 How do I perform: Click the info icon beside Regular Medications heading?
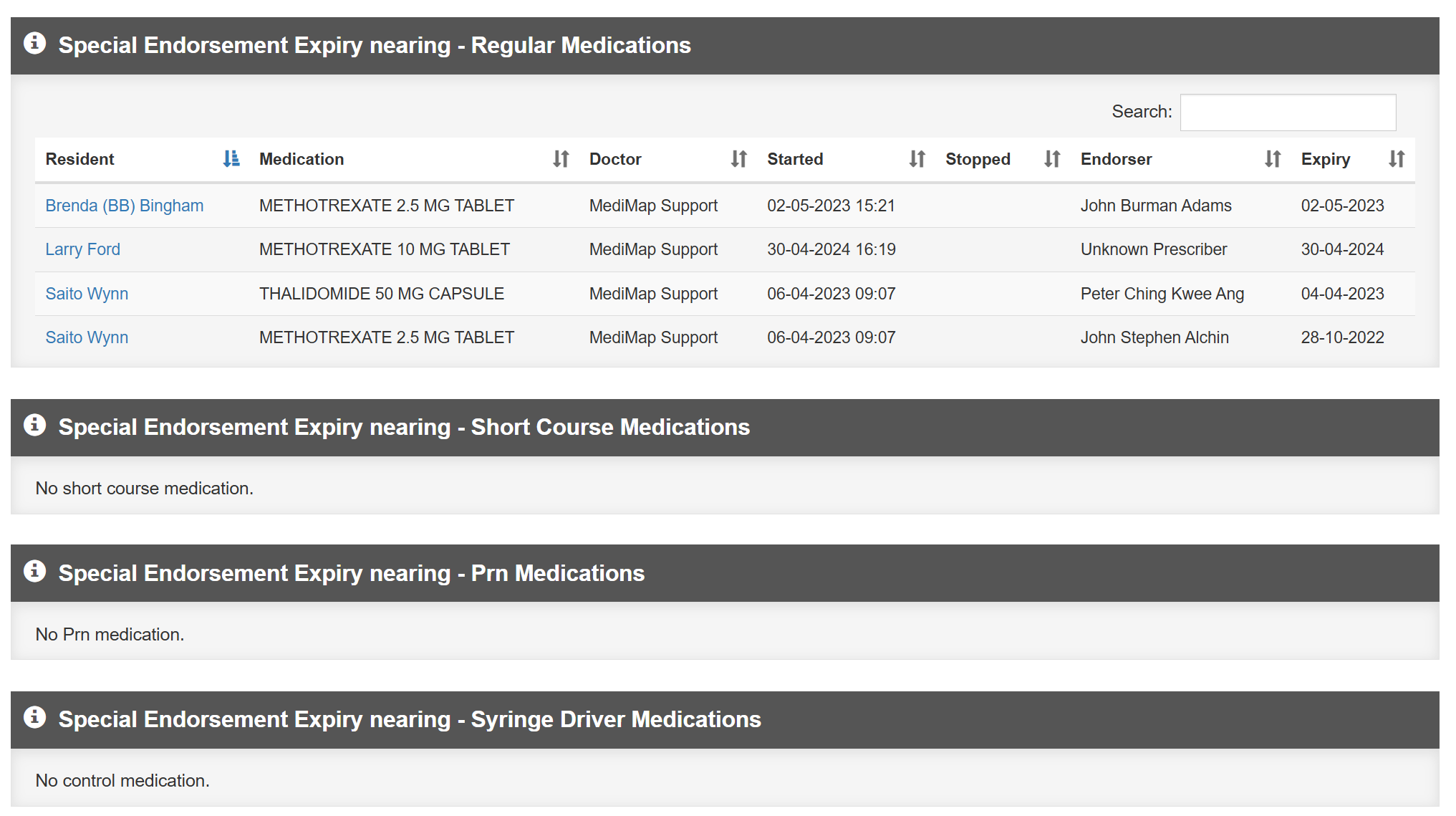click(x=34, y=44)
